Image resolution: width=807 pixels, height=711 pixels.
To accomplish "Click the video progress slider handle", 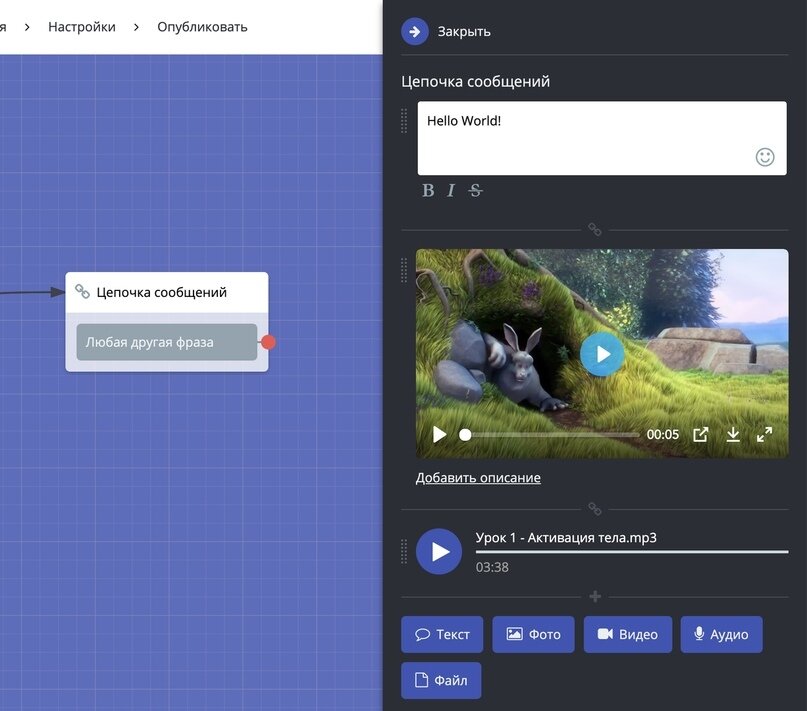I will 465,435.
